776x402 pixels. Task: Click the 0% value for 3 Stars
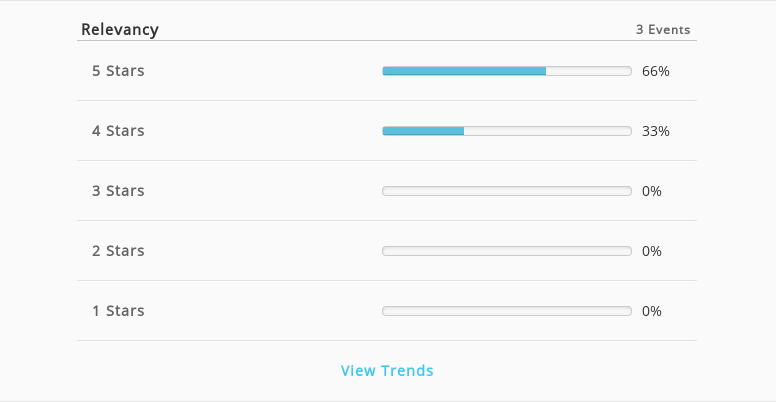(x=652, y=191)
